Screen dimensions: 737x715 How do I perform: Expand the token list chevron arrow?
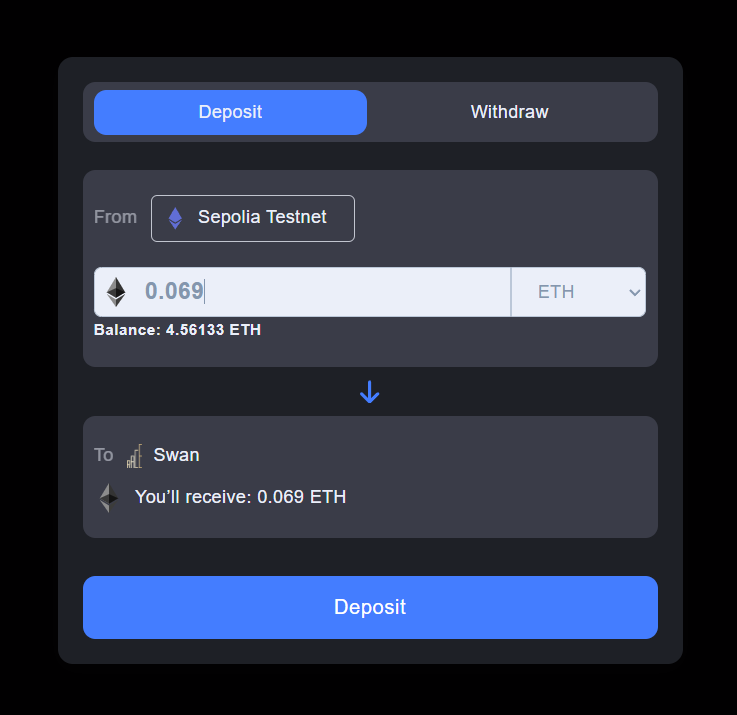click(x=635, y=292)
